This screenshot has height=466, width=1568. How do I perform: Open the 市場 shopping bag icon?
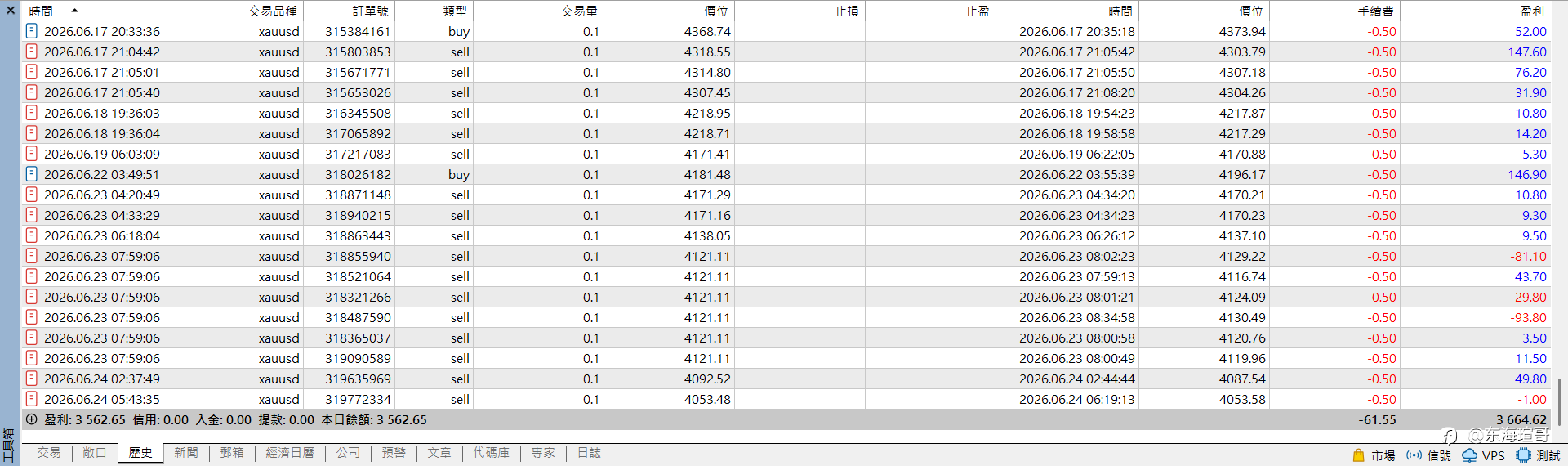click(x=1359, y=455)
